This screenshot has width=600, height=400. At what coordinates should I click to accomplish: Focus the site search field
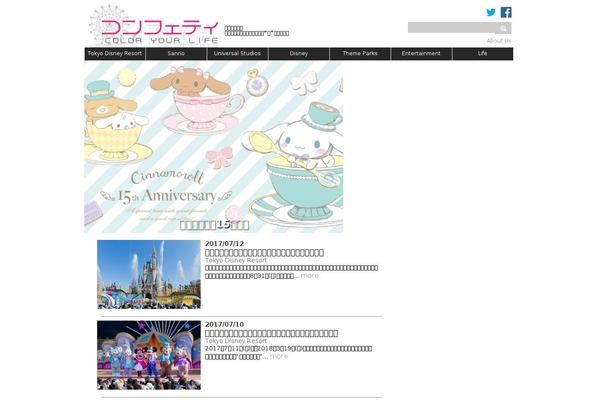pos(452,28)
